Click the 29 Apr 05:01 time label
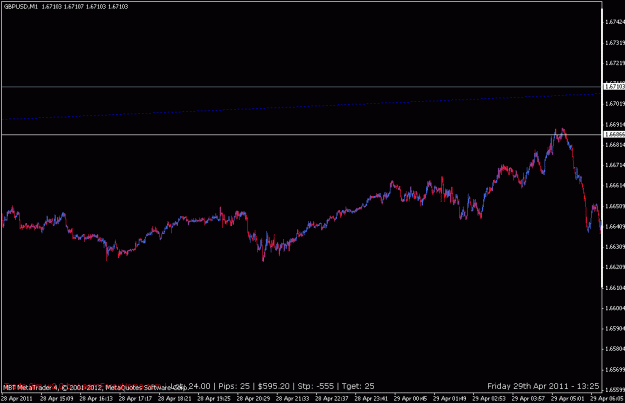Screen dimensions: 625x403 [568, 398]
